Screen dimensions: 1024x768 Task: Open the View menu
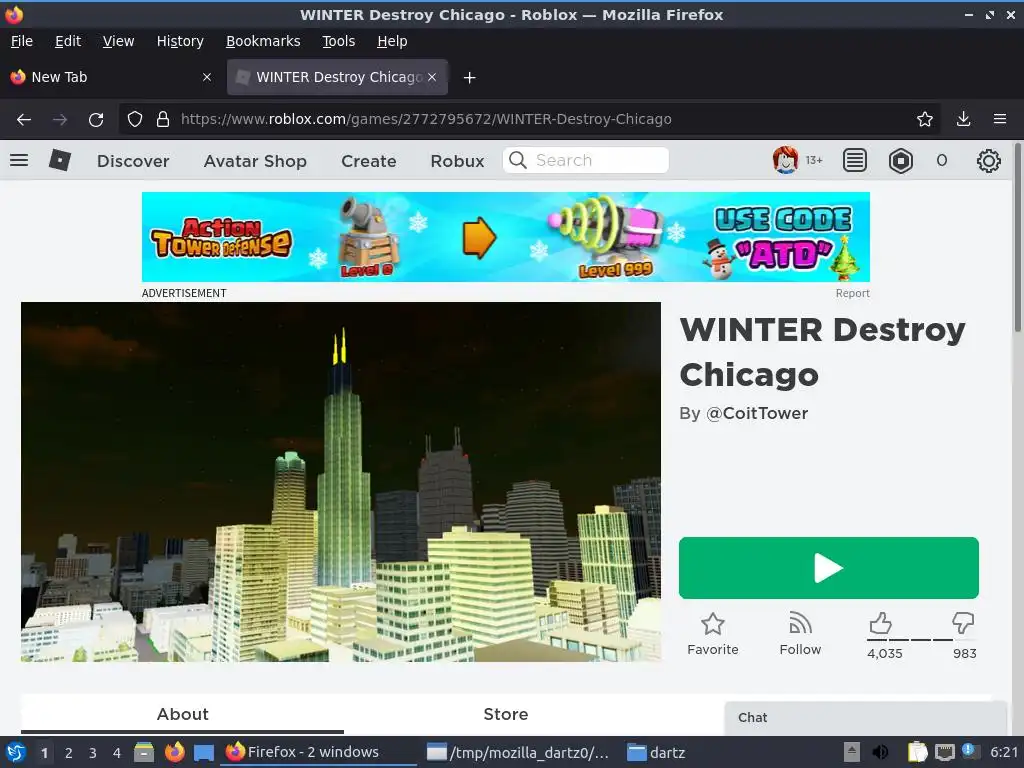click(118, 41)
